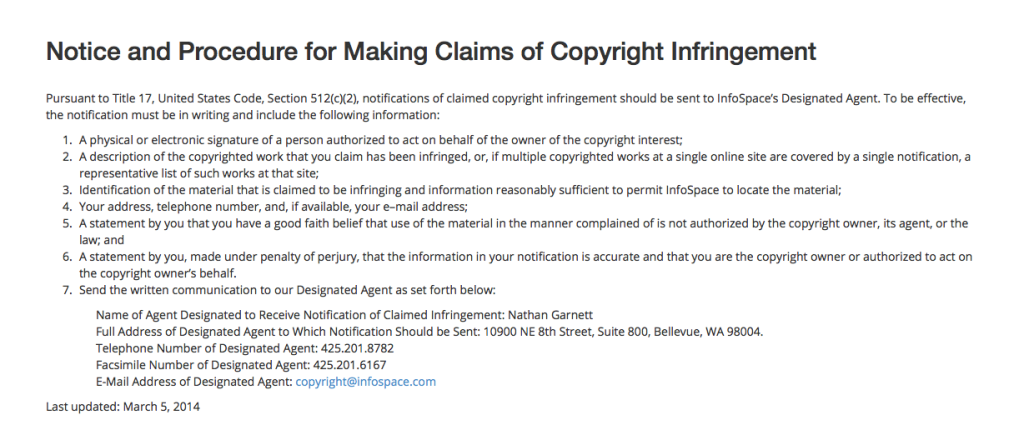Image resolution: width=1024 pixels, height=435 pixels.
Task: Click the full address line for Bellevue, WA
Action: coord(429,331)
